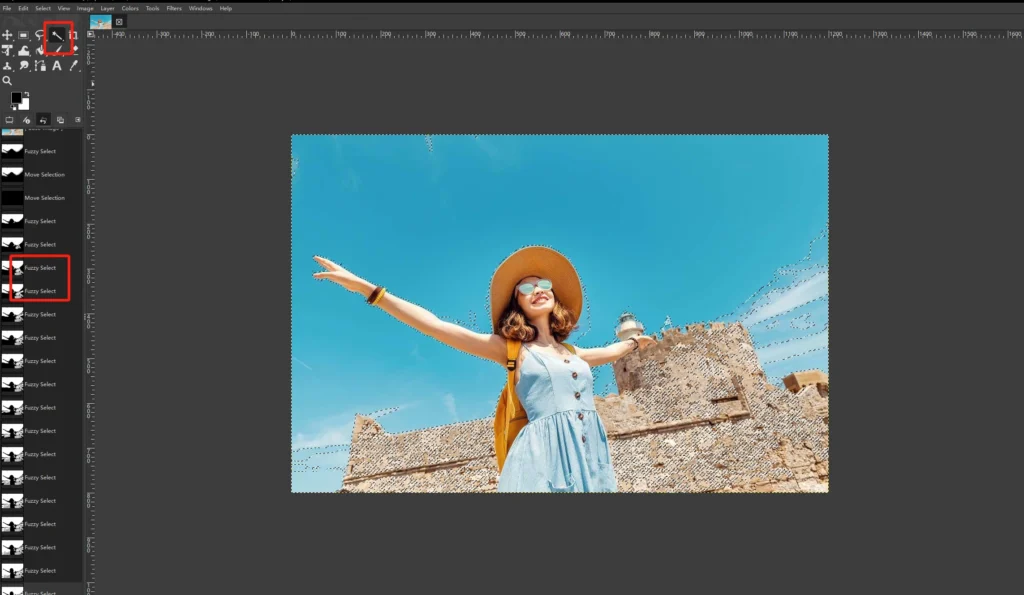
Task: Select the Text tool
Action: pyautogui.click(x=57, y=65)
